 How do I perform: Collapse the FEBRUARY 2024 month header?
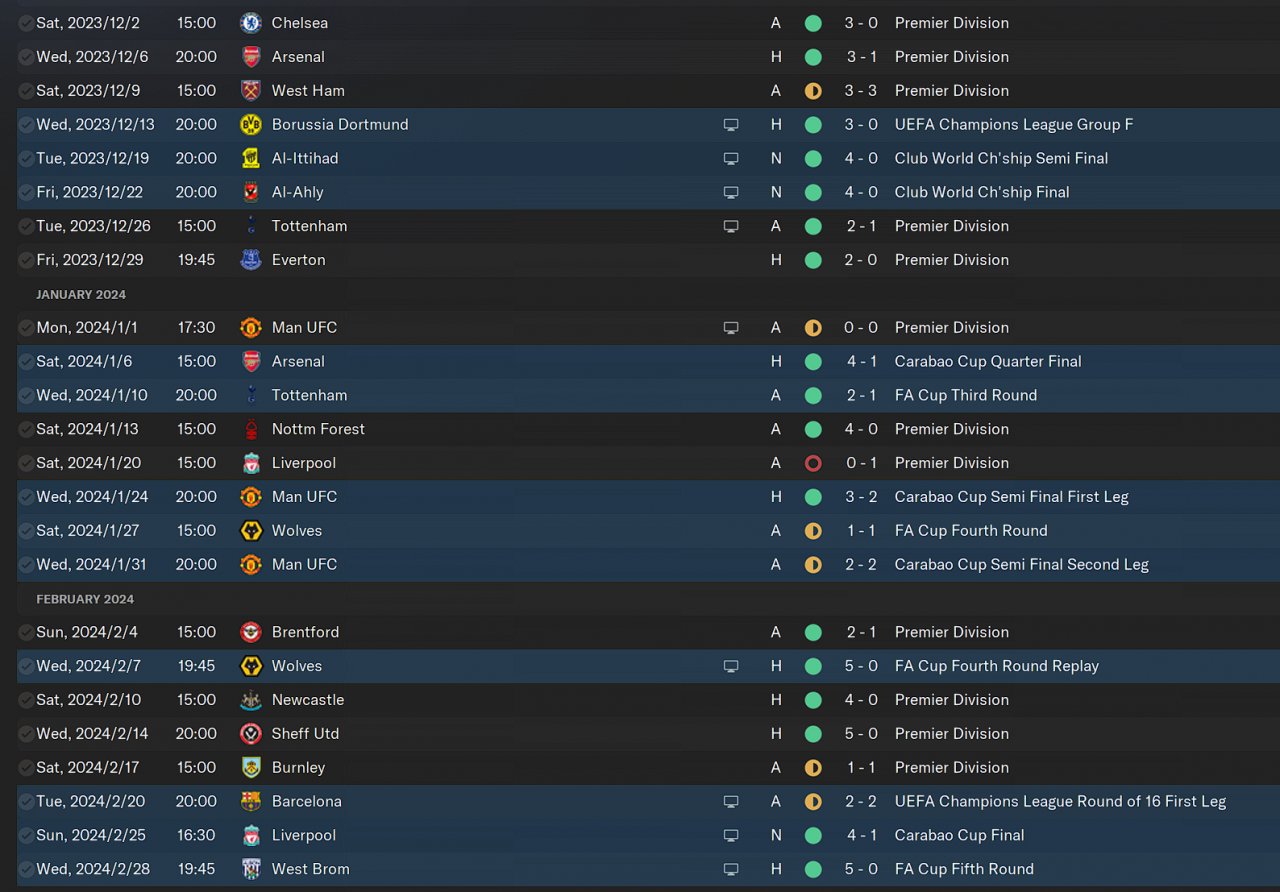tap(85, 599)
